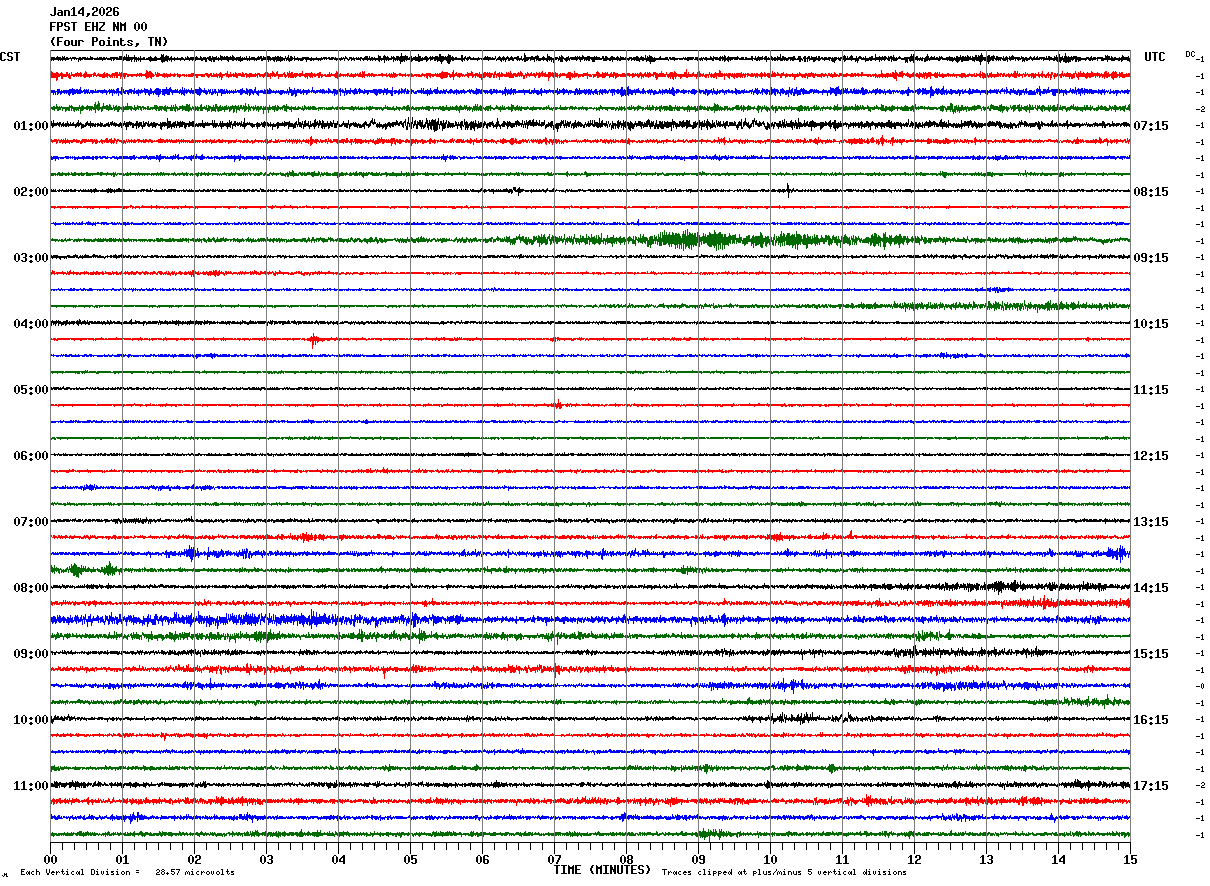The width and height of the screenshot is (1210, 886).
Task: Click the 07:15 UTC time label
Action: click(x=1152, y=126)
